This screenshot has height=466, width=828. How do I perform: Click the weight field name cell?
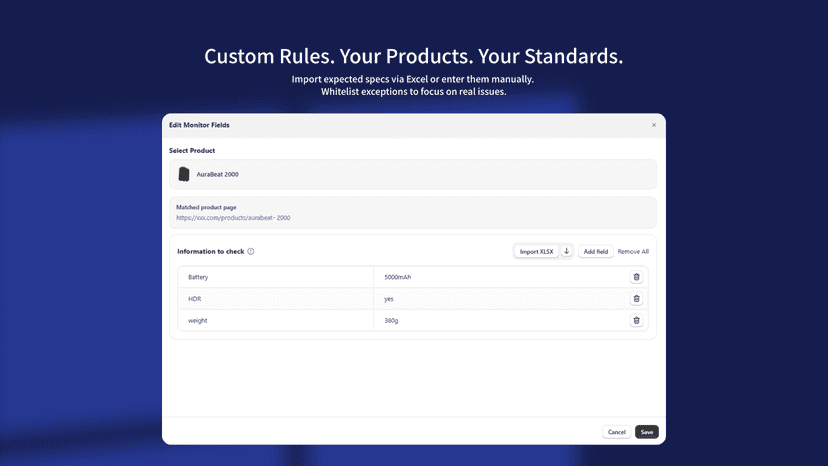click(x=276, y=320)
